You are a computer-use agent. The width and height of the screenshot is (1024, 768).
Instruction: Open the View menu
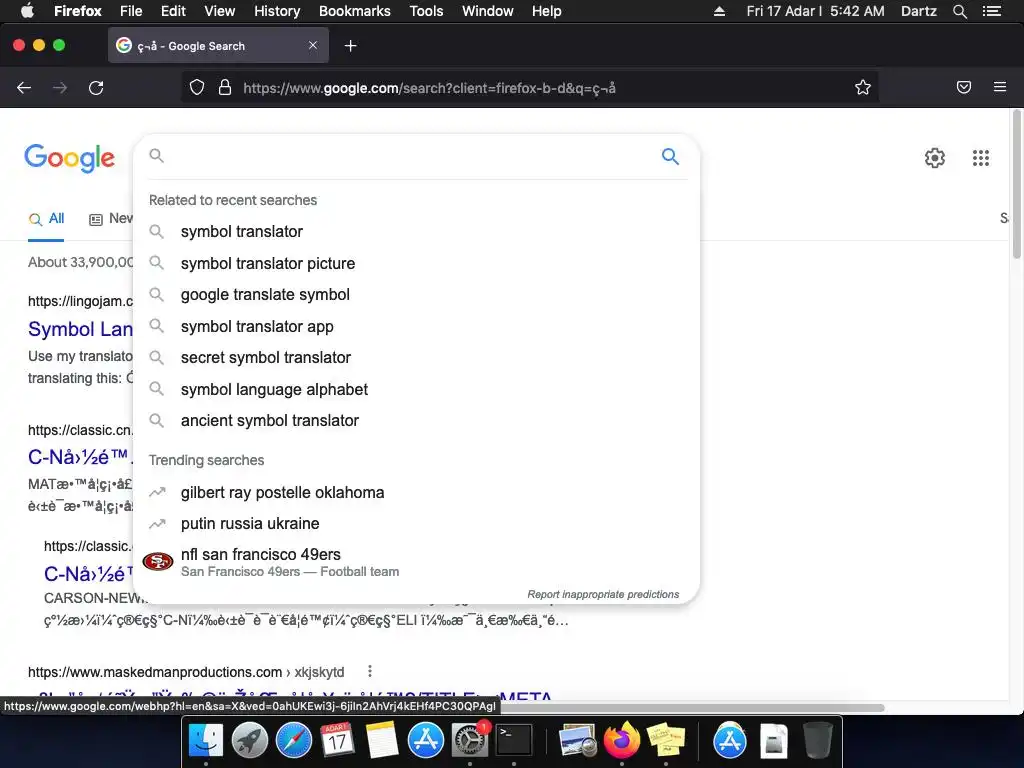pyautogui.click(x=219, y=11)
